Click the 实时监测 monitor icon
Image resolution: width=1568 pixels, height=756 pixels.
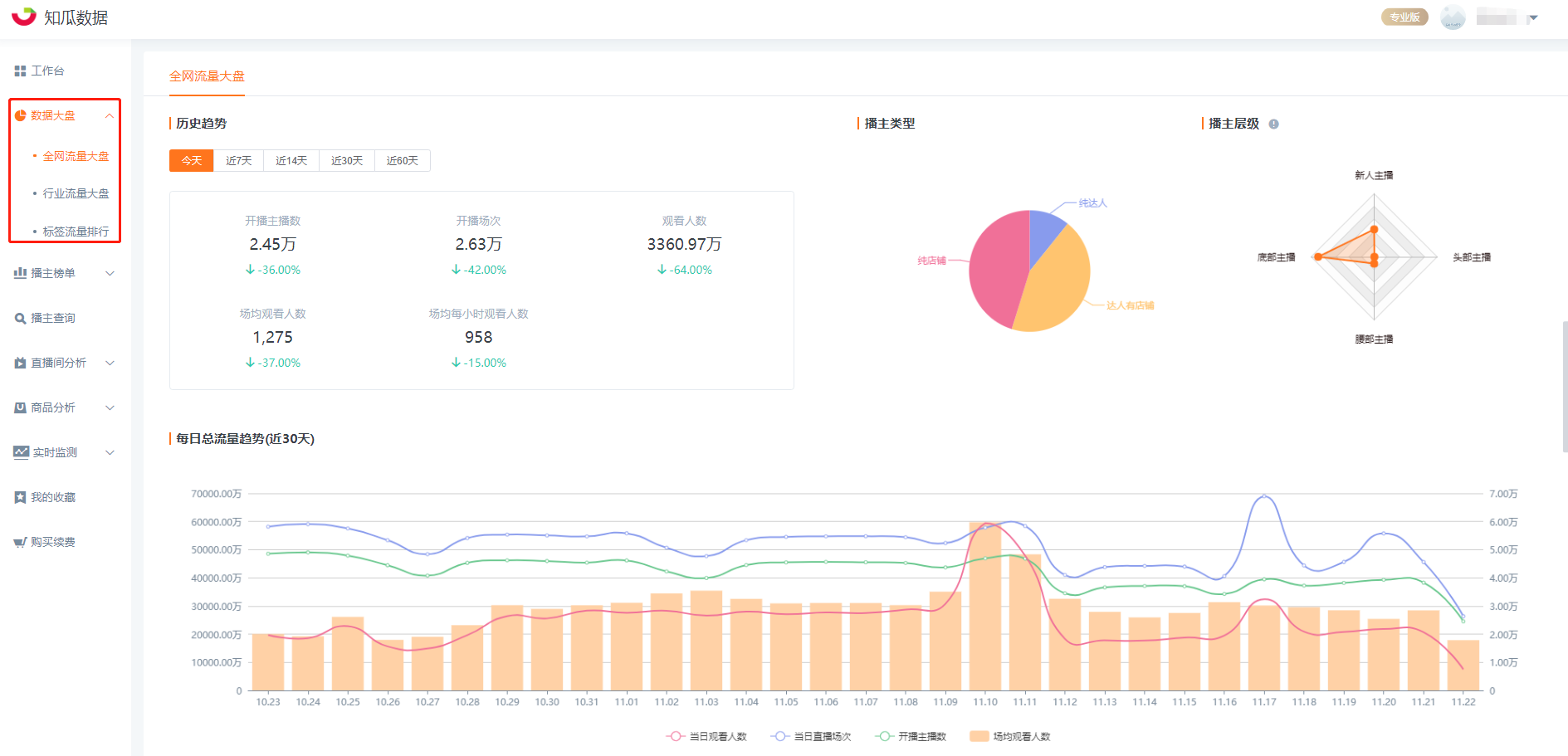pyautogui.click(x=21, y=452)
